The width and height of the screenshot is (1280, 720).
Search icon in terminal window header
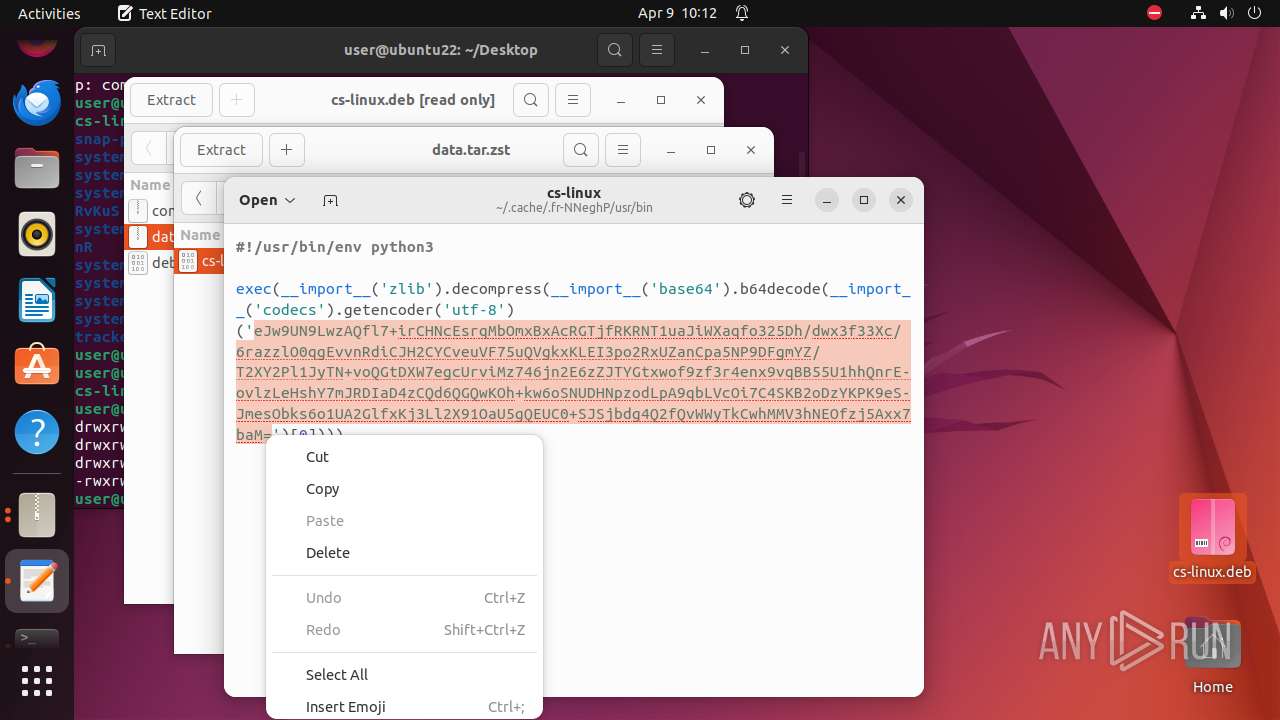point(615,50)
